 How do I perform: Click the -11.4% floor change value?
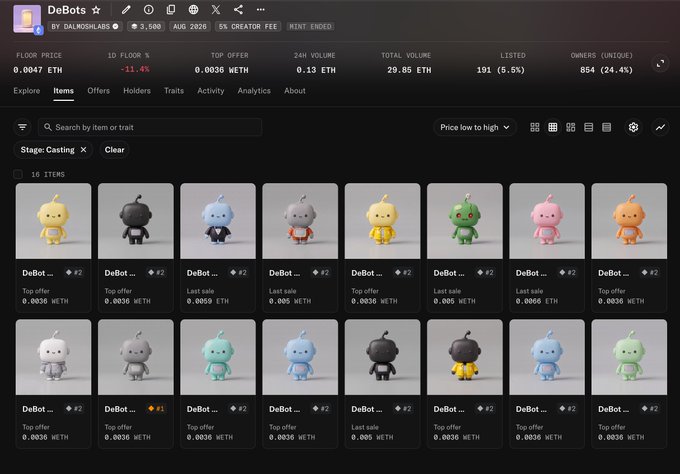coord(134,69)
